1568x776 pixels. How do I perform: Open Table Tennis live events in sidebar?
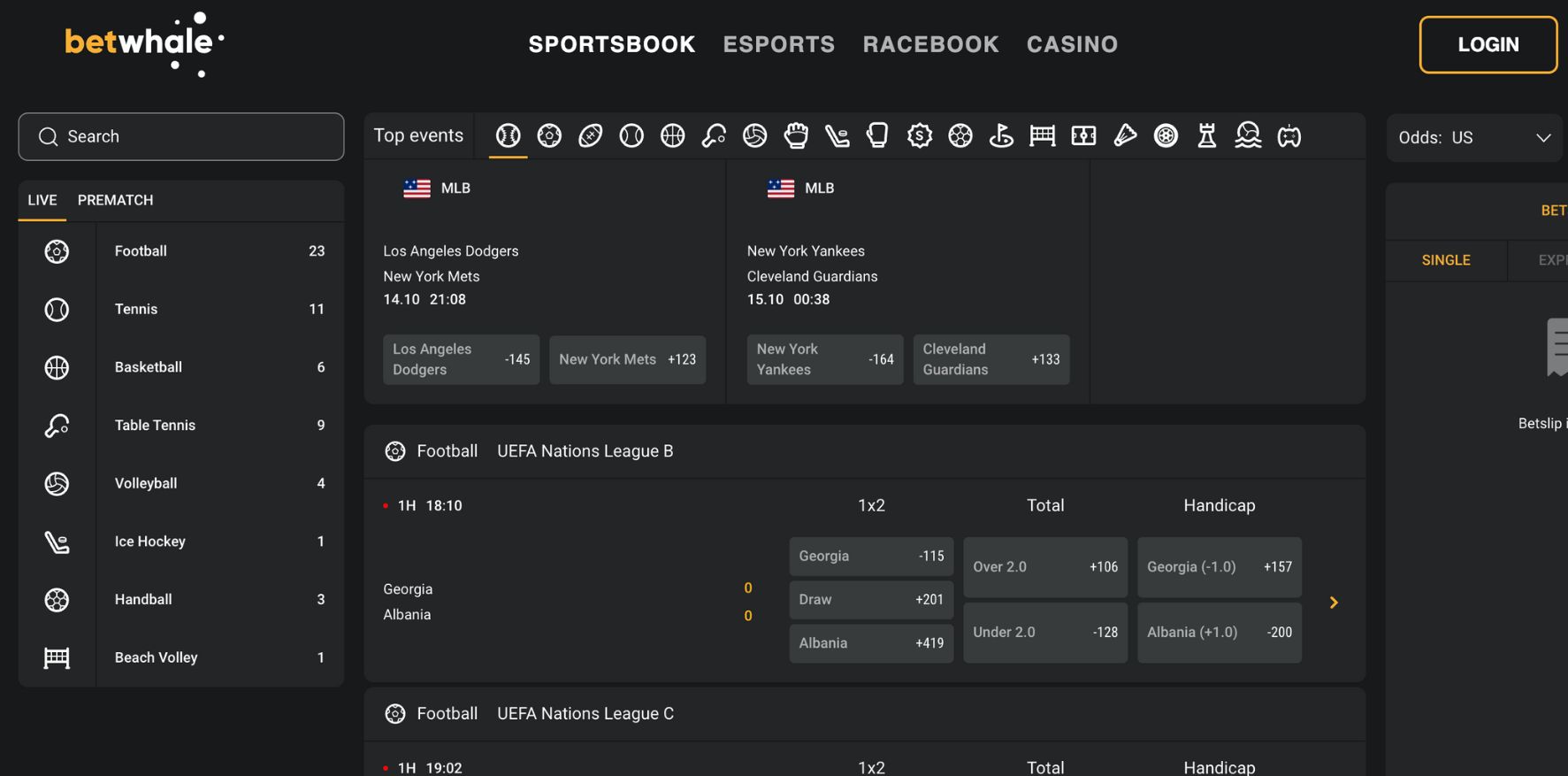[181, 426]
